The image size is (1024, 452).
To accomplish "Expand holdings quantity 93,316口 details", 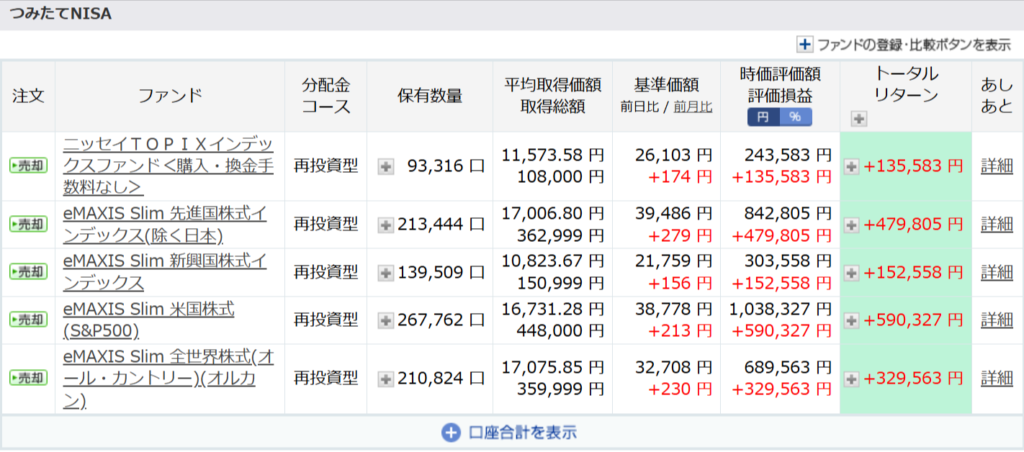I will pyautogui.click(x=385, y=166).
